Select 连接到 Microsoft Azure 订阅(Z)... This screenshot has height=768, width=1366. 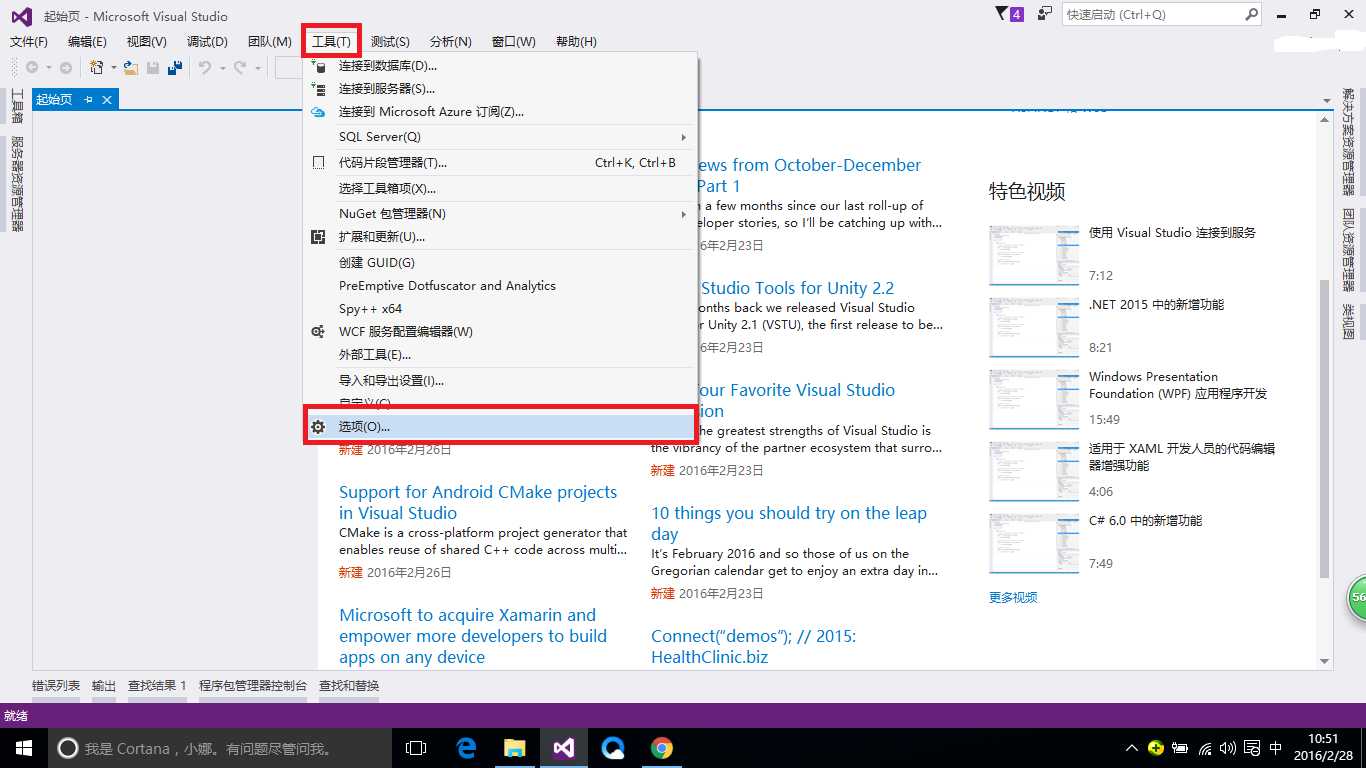tap(500, 112)
